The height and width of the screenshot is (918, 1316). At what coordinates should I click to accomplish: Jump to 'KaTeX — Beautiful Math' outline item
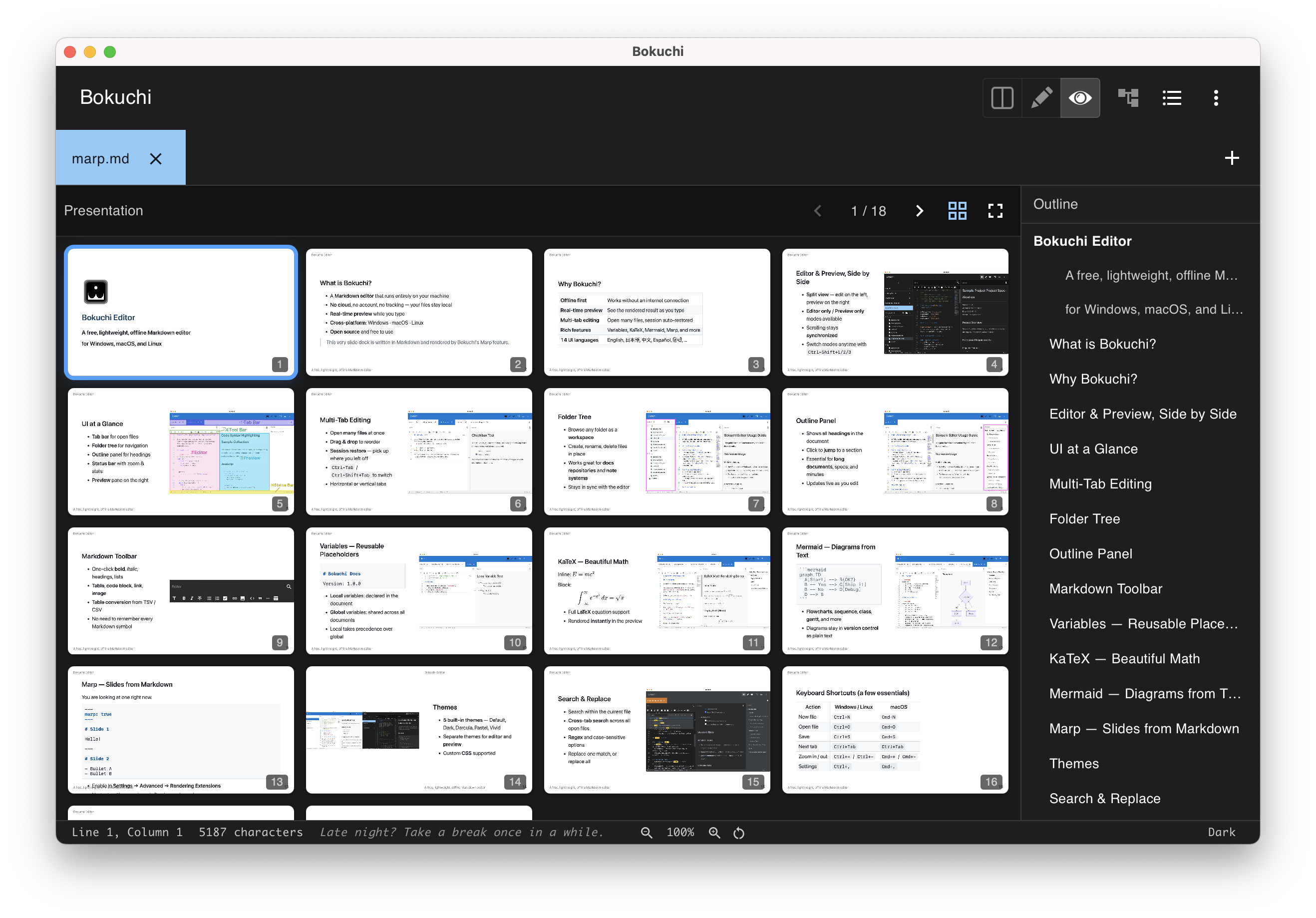[1124, 659]
